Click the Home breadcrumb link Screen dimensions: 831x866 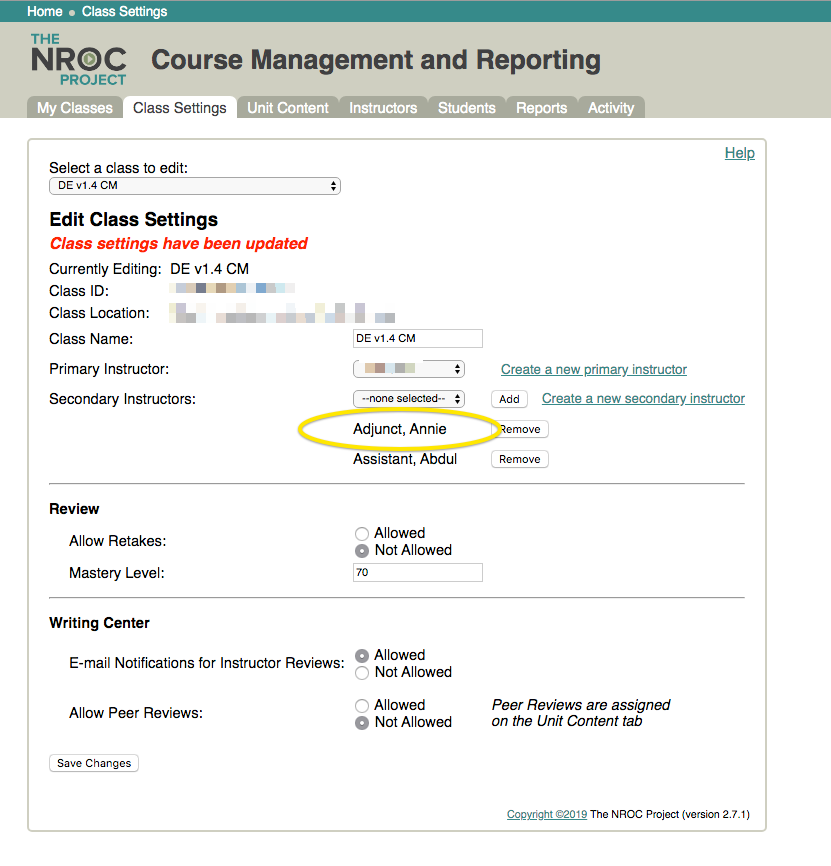point(45,12)
